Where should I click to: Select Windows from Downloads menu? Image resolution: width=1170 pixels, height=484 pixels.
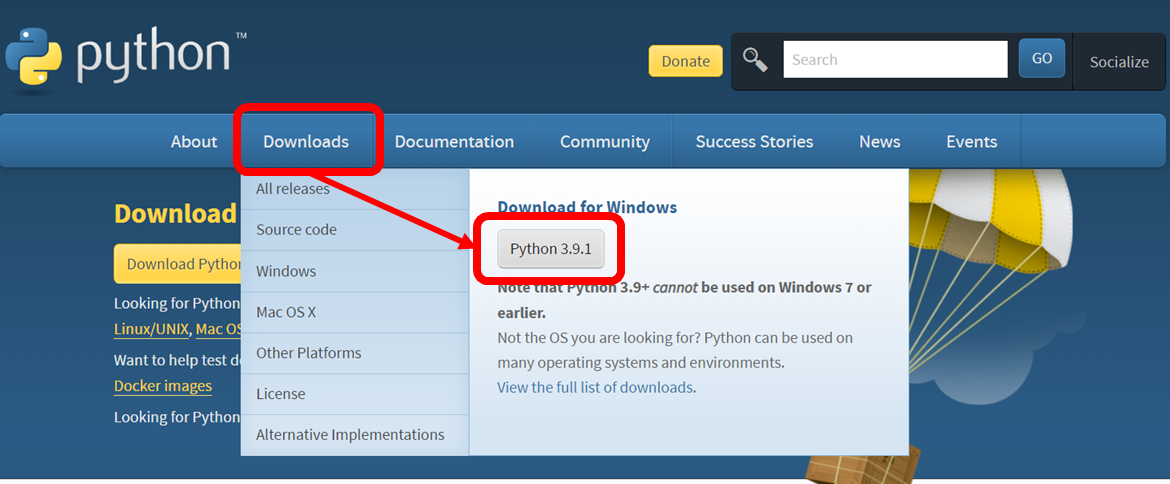click(x=354, y=271)
